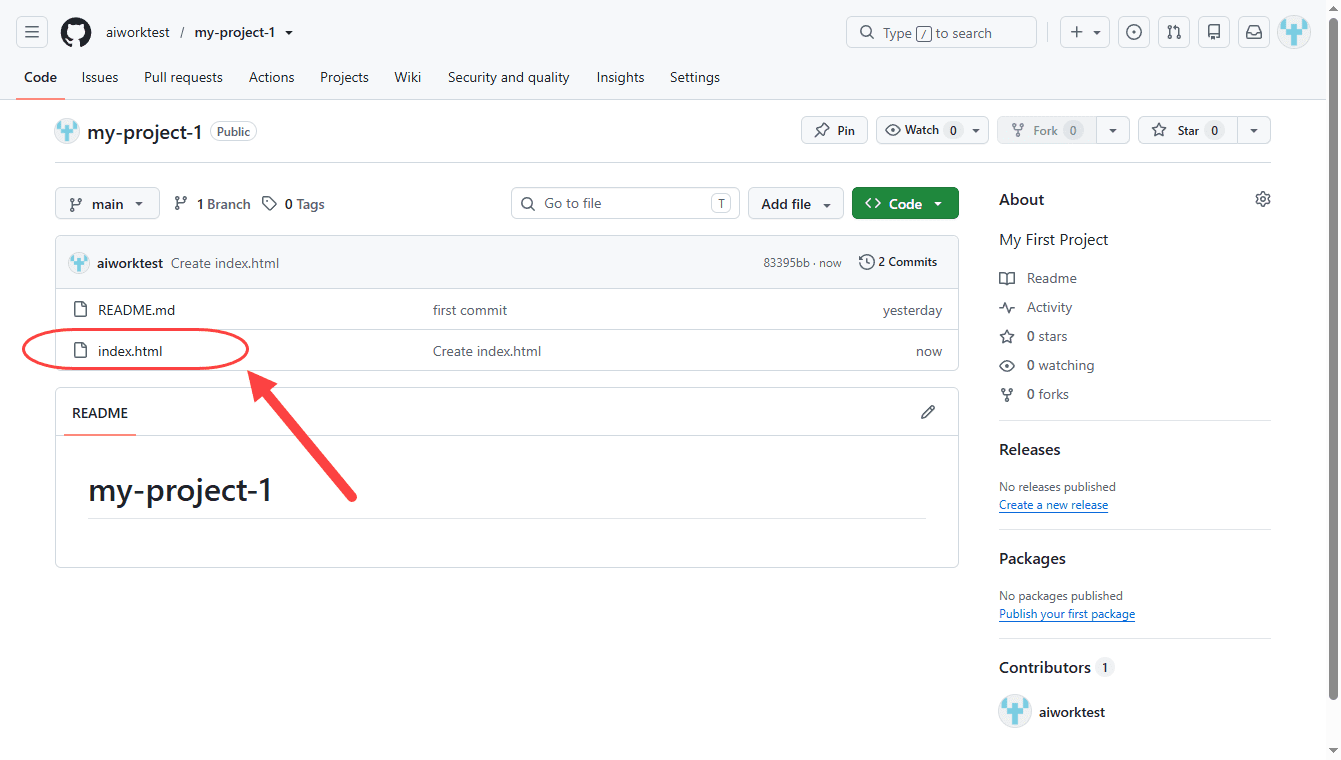
Task: Open the aiworktest owner breadcrumb
Action: tap(138, 32)
